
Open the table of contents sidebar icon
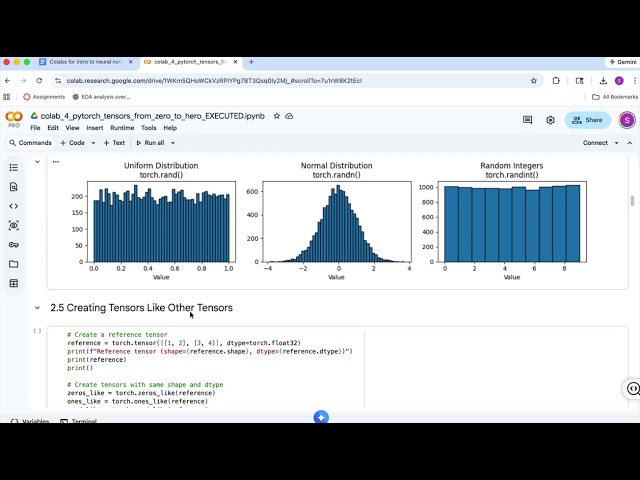(x=13, y=167)
